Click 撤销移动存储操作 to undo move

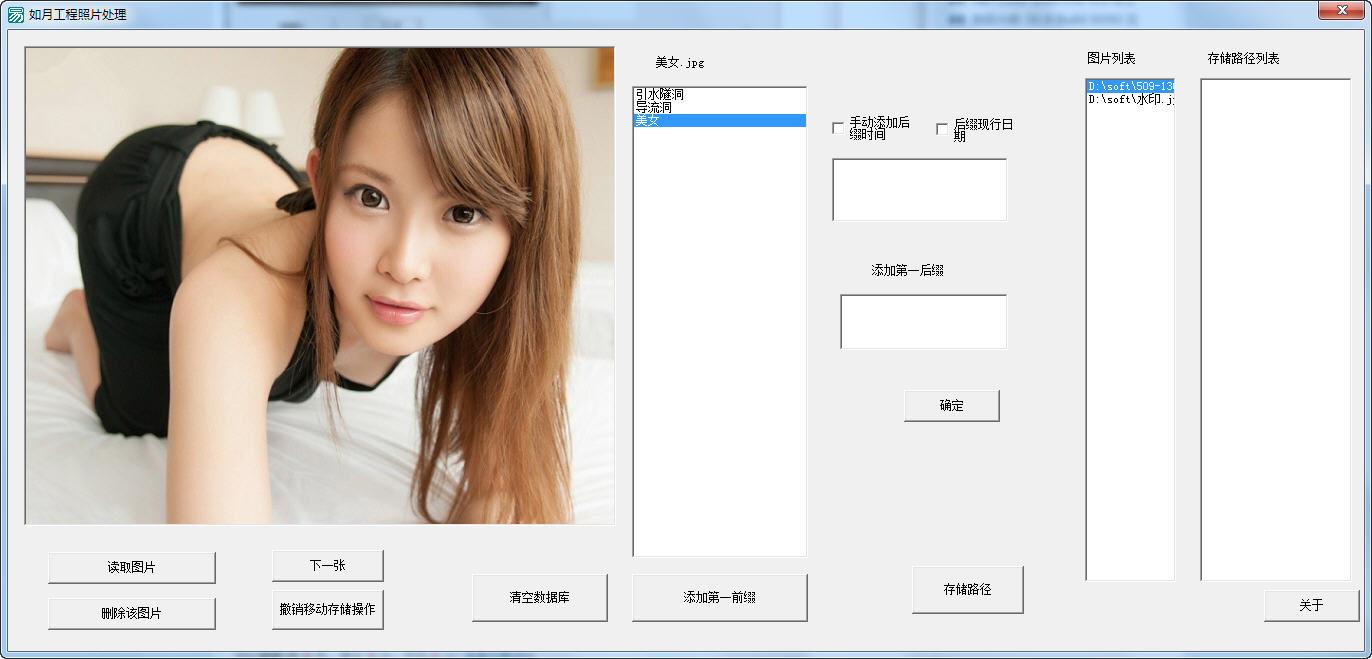pyautogui.click(x=327, y=609)
